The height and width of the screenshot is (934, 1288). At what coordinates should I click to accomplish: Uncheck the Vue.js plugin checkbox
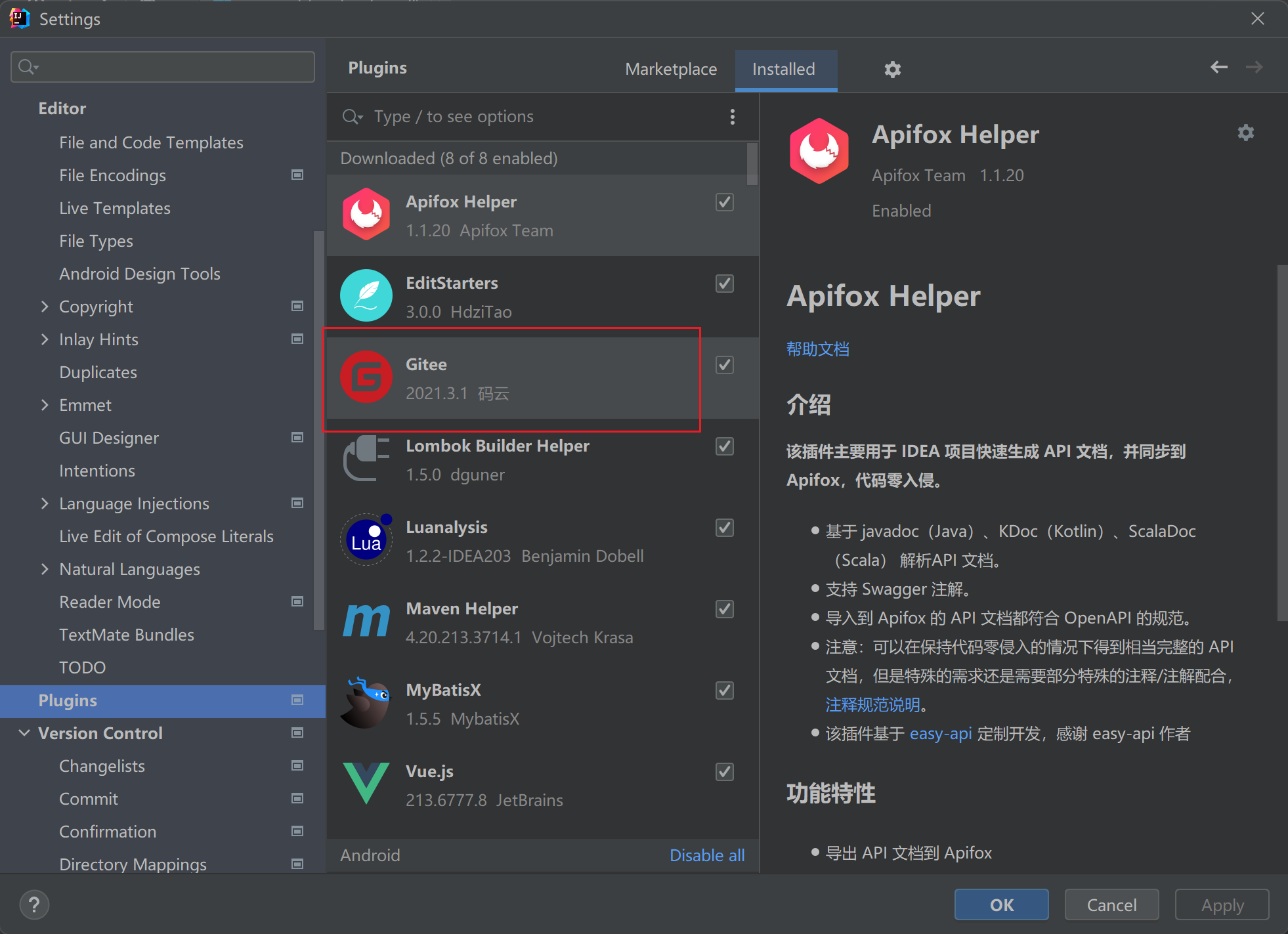(x=725, y=772)
